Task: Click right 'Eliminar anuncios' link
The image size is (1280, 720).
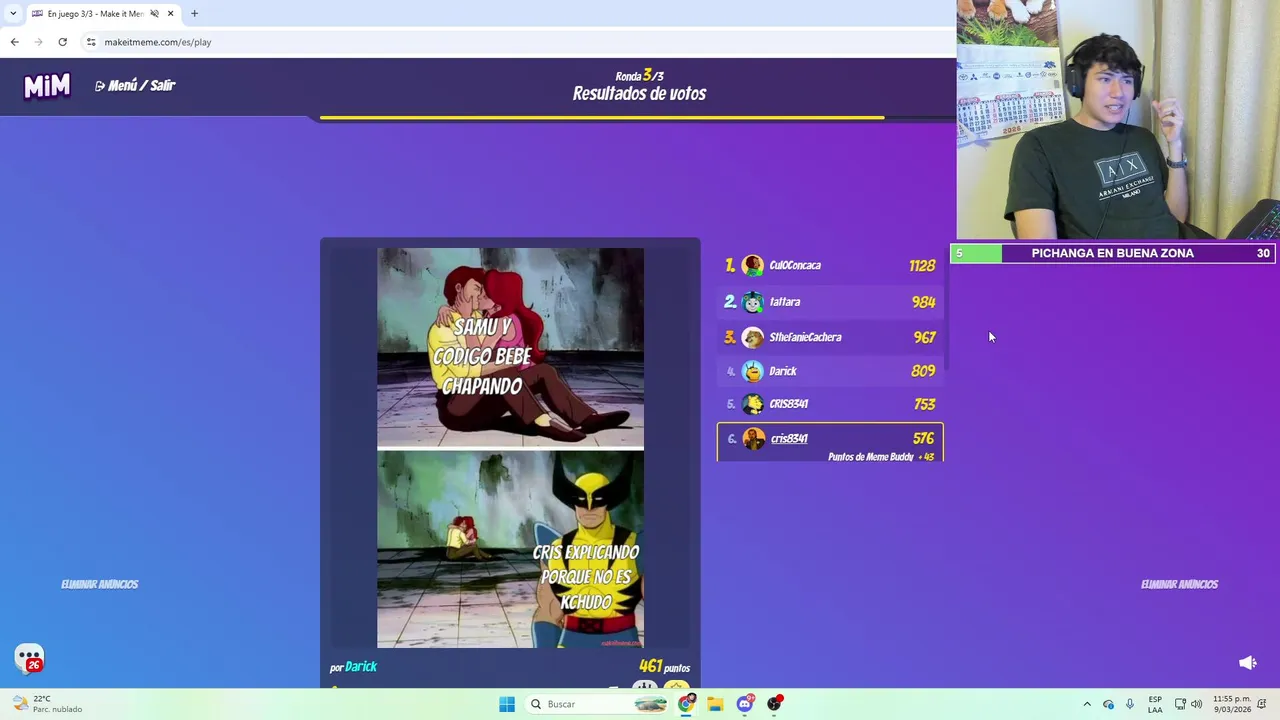Action: [1179, 584]
